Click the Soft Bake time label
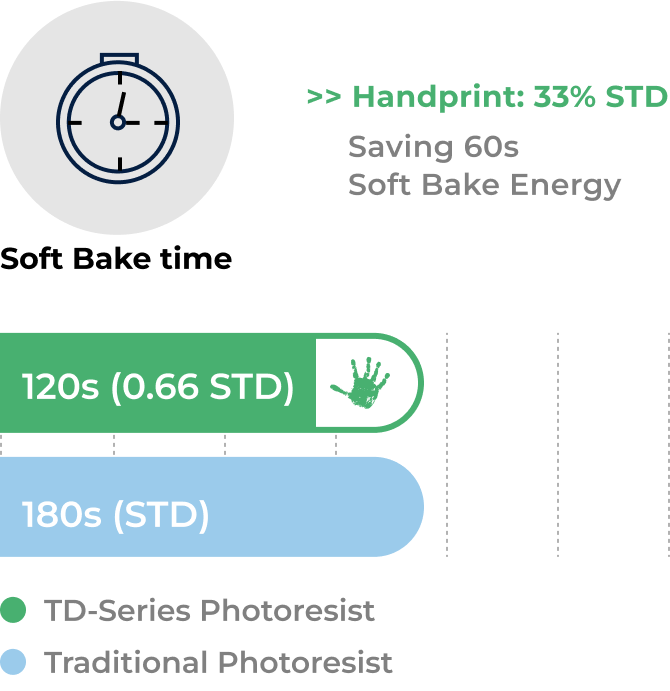670x691 pixels. (116, 258)
